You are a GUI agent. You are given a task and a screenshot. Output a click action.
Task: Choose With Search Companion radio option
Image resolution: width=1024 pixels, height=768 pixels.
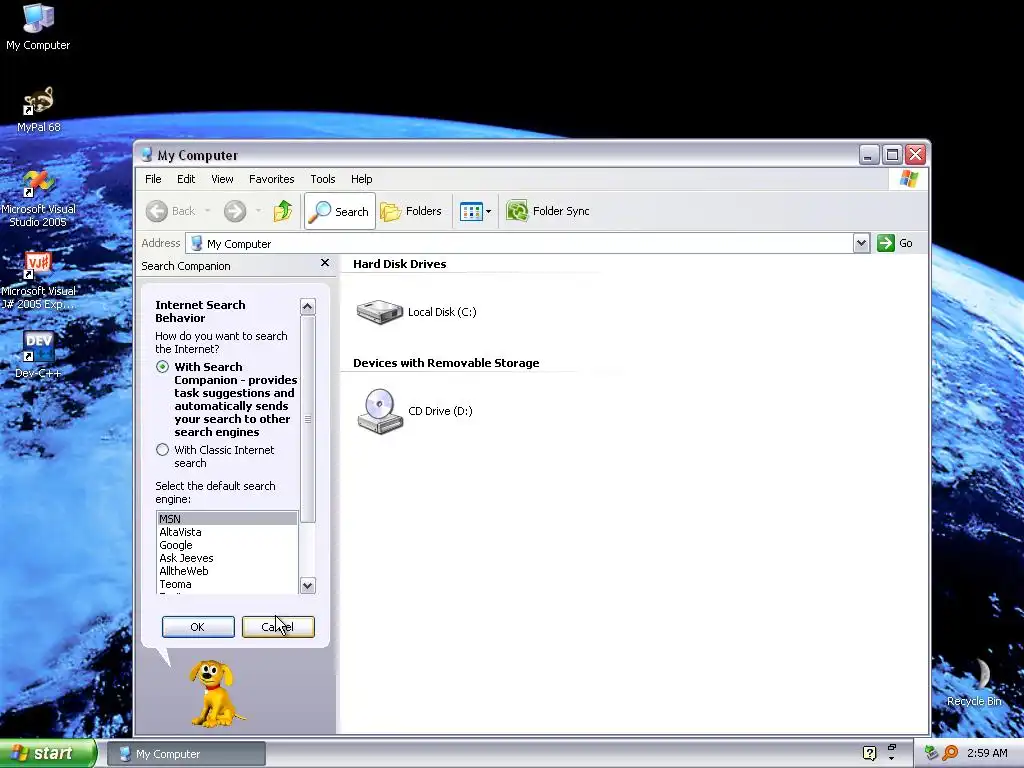click(x=163, y=367)
